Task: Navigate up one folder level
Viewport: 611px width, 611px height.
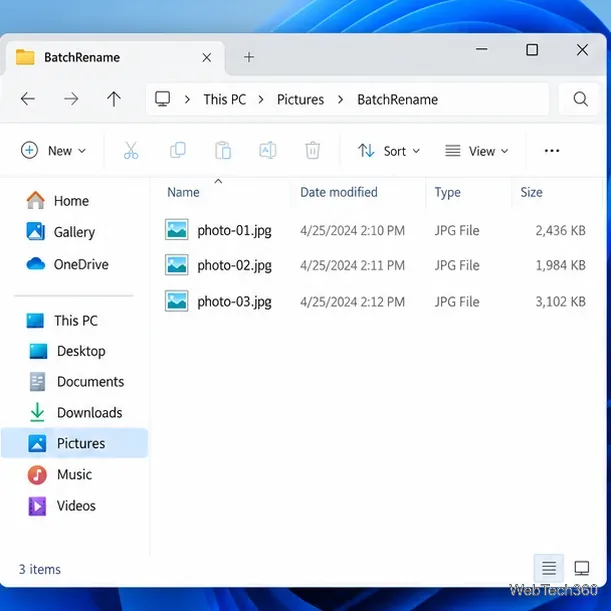Action: click(114, 99)
